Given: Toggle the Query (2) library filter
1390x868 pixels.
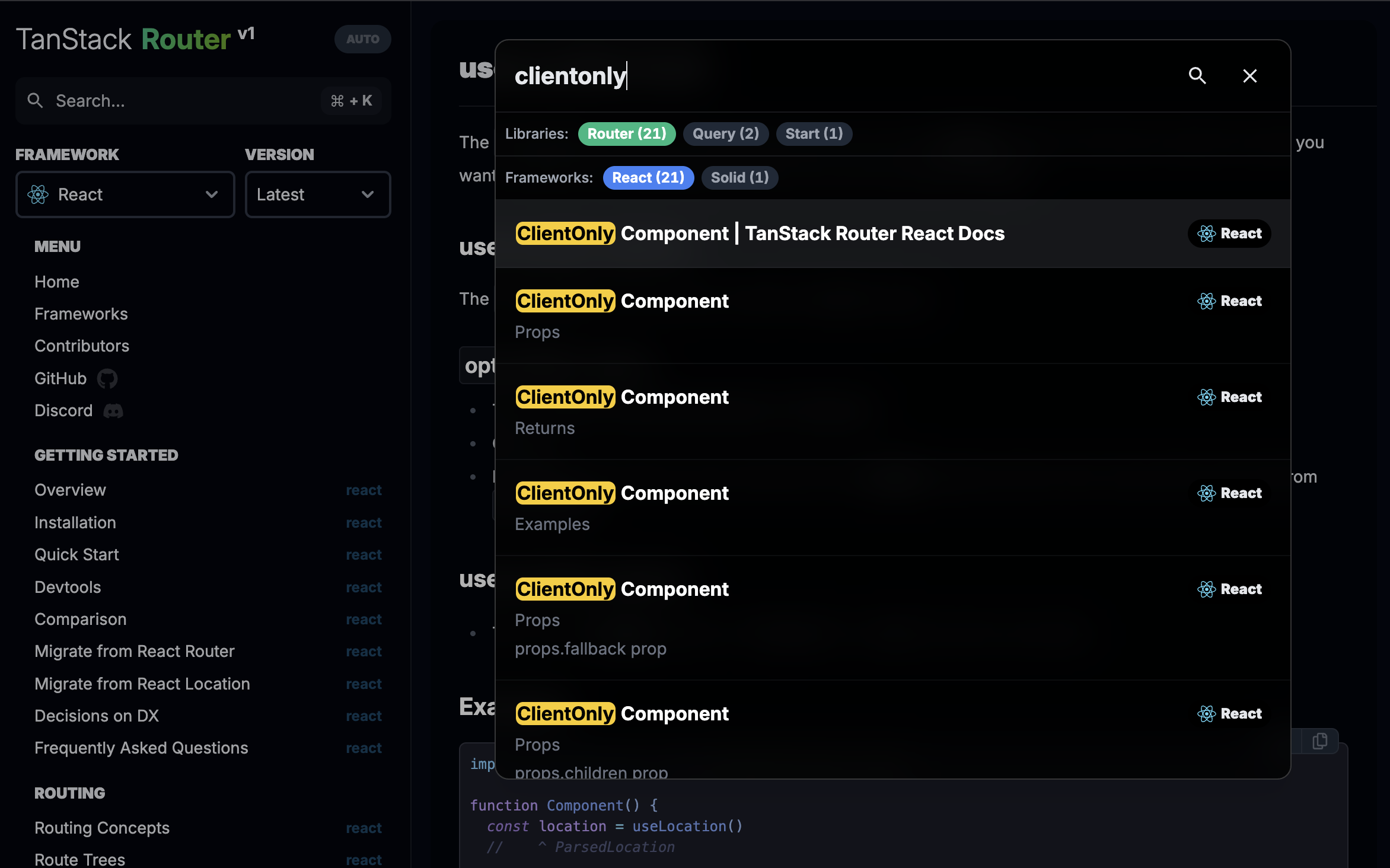Looking at the screenshot, I should (726, 133).
